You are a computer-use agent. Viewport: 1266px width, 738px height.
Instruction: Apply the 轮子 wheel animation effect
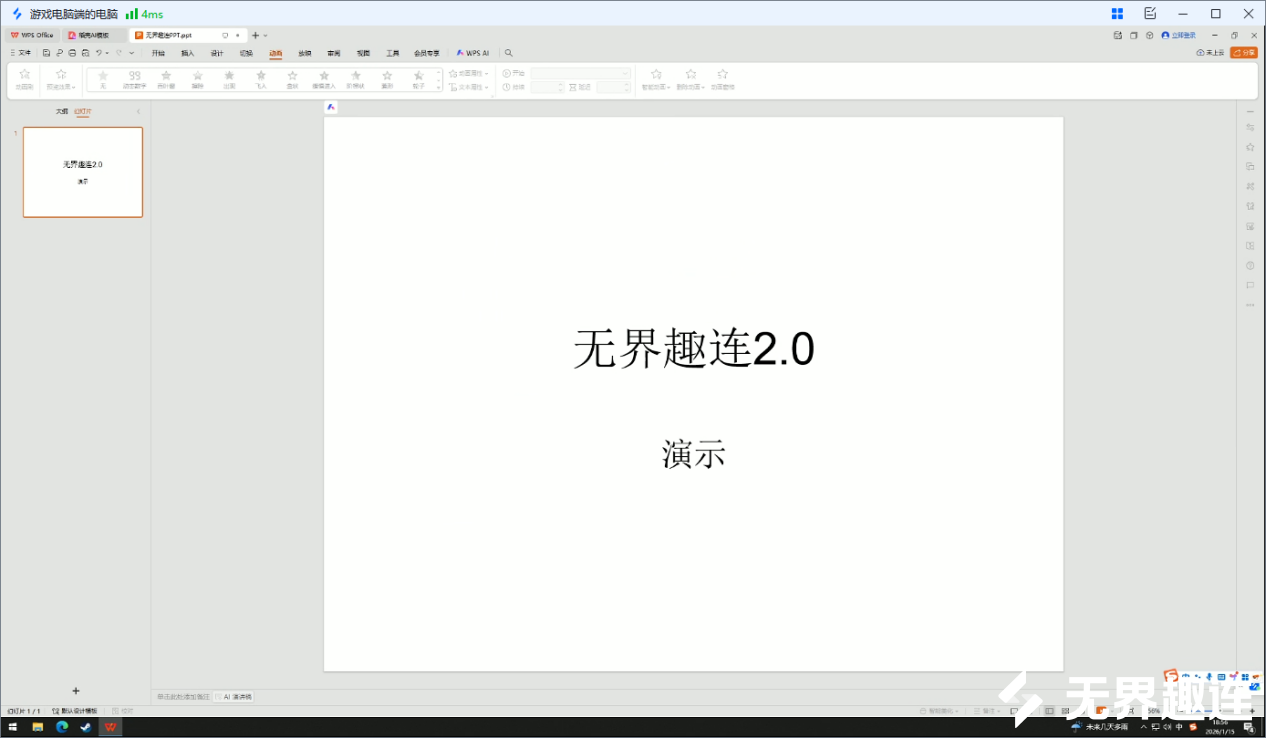click(420, 80)
